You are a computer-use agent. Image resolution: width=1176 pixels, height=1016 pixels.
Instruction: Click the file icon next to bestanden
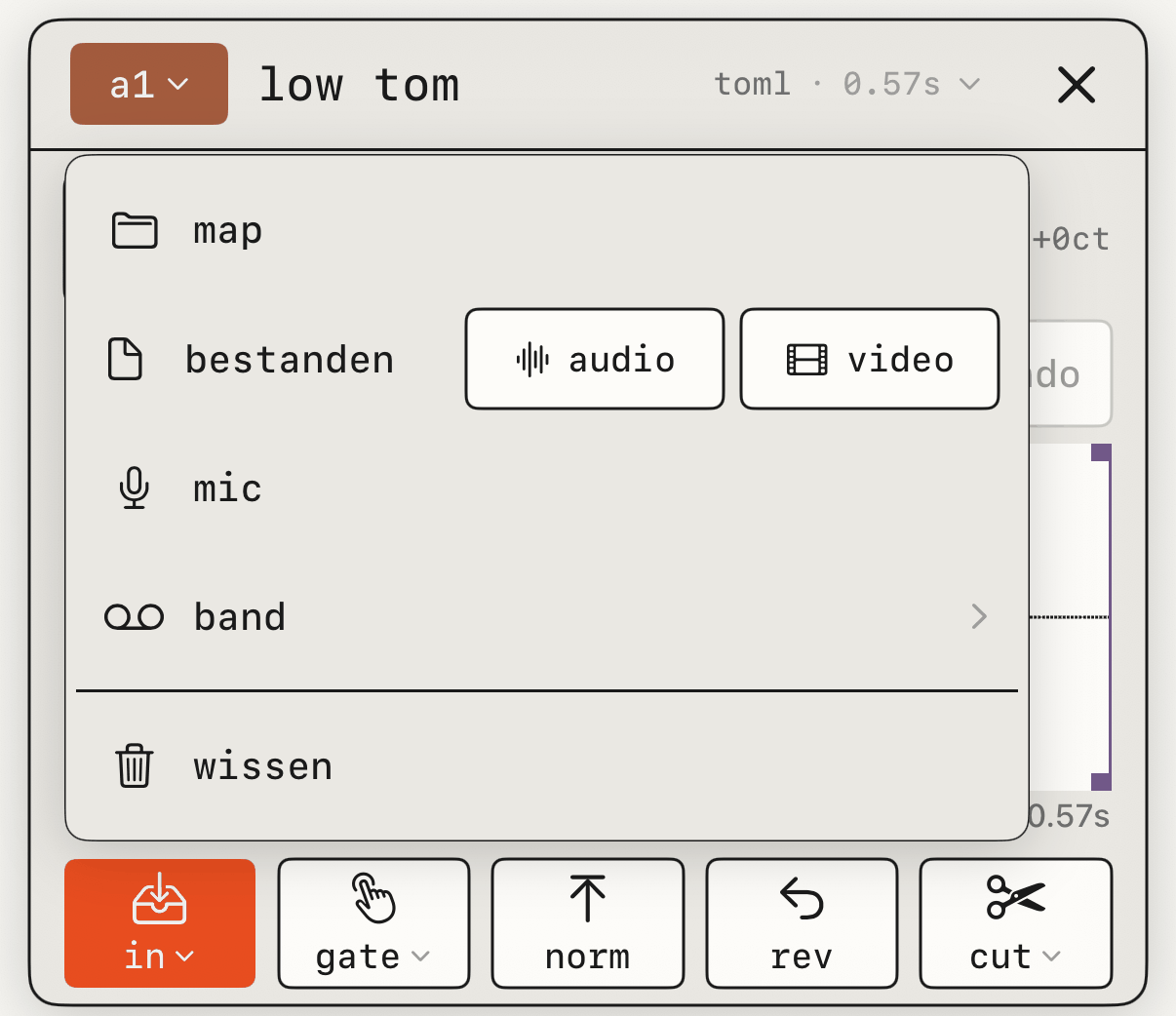click(125, 360)
